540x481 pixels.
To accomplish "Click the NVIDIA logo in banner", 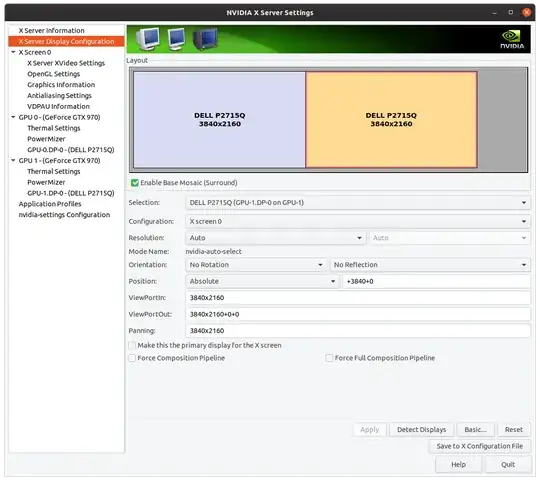I will 512,39.
